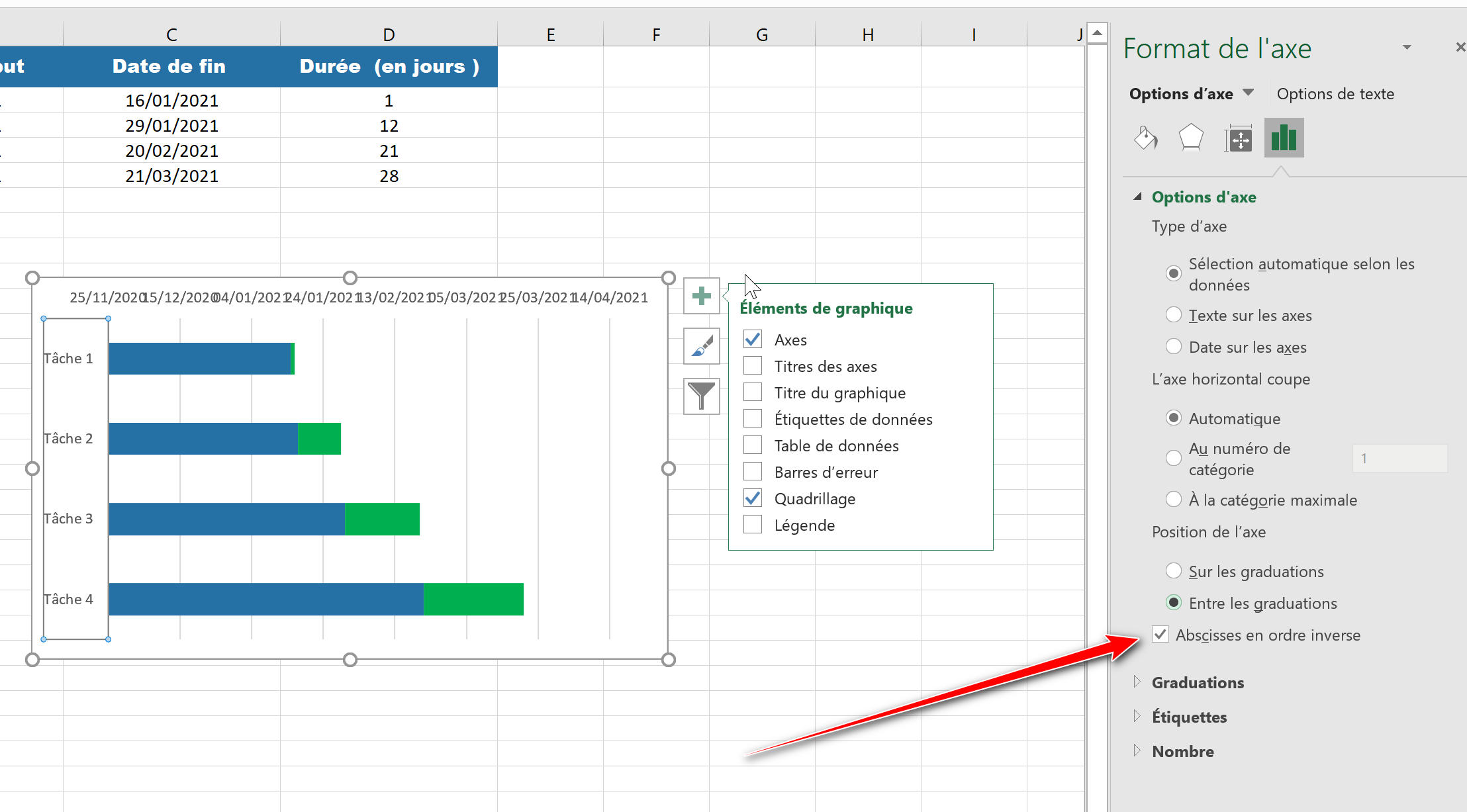Open the Fill & Line paint bucket tab
The width and height of the screenshot is (1467, 812).
tap(1146, 138)
